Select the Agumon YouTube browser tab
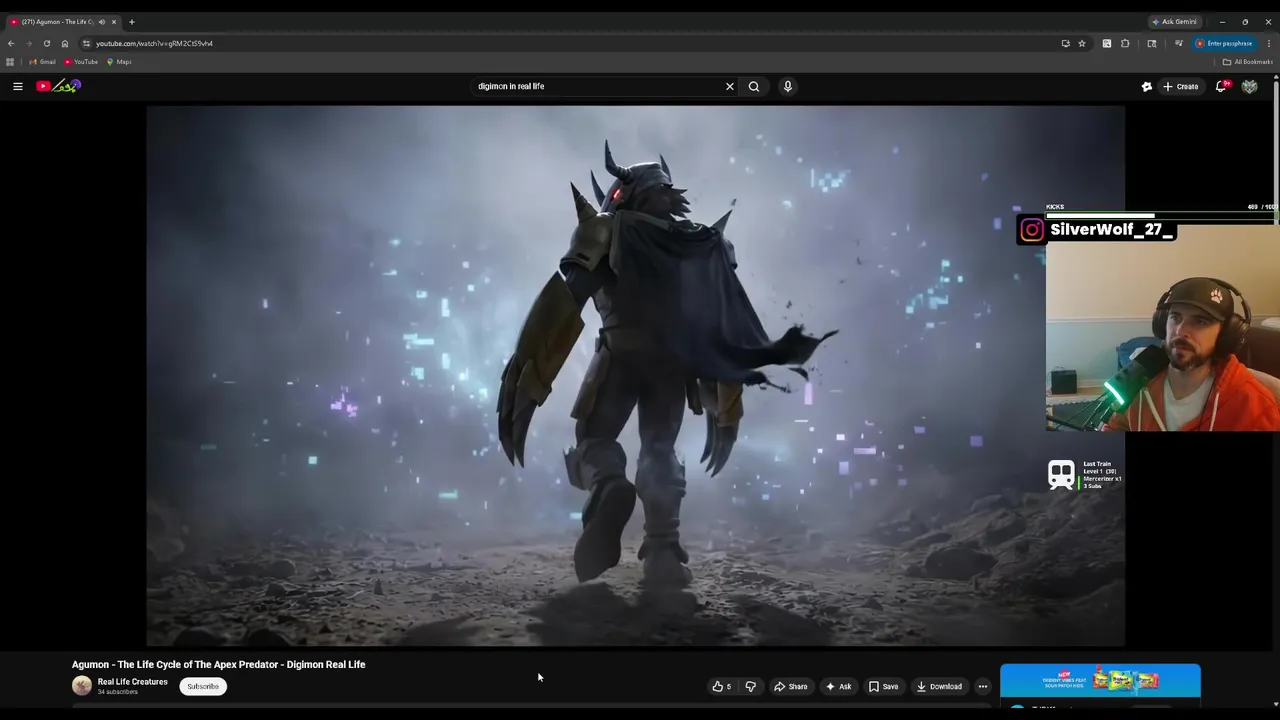Viewport: 1280px width, 720px height. click(57, 21)
